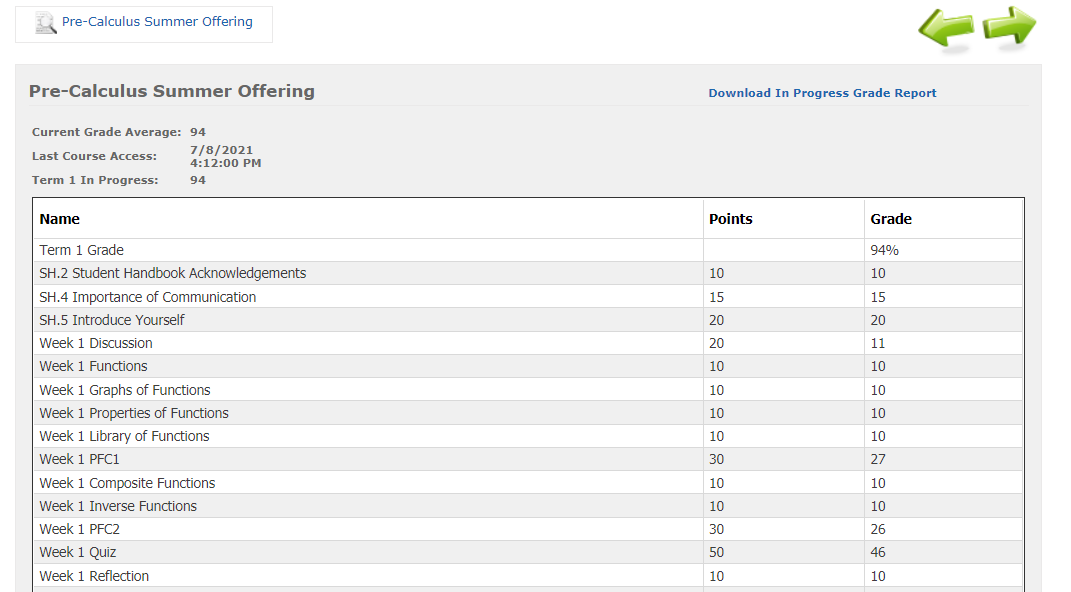Screen dimensions: 1071x592
Task: Open Week 1 Discussion assignment
Action: pyautogui.click(x=96, y=343)
